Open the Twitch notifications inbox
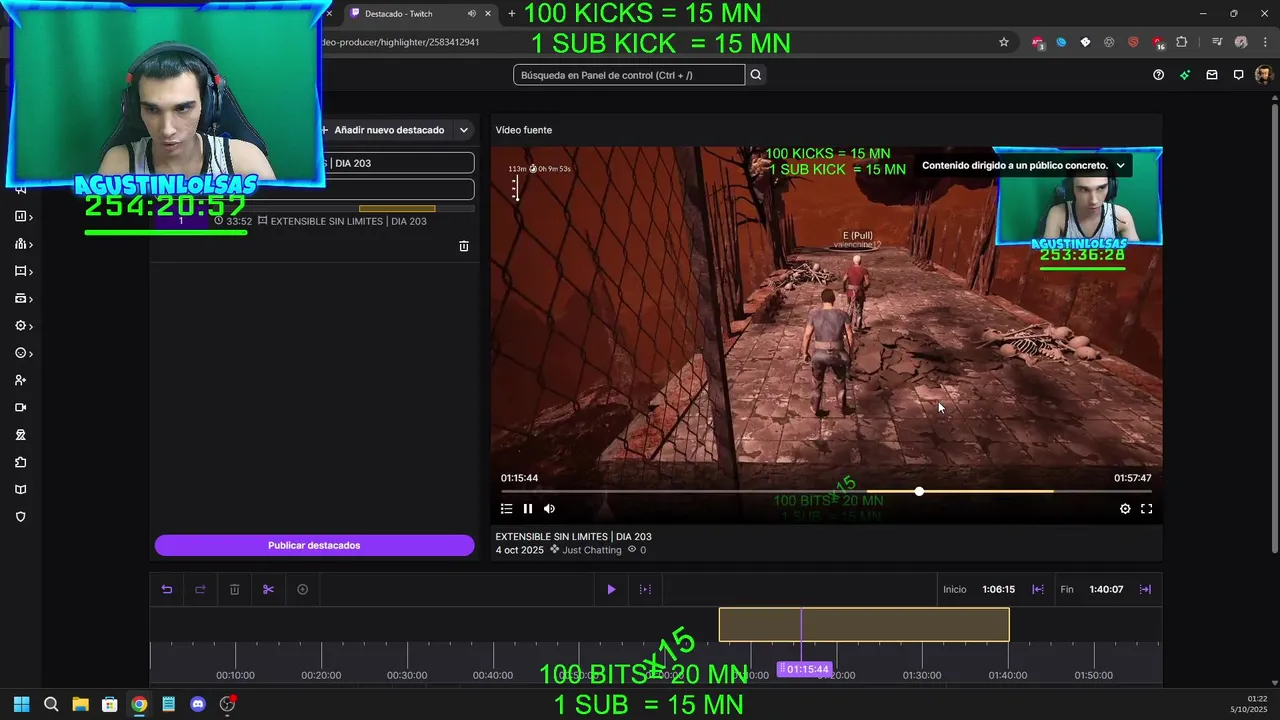Image resolution: width=1280 pixels, height=720 pixels. coord(1212,75)
